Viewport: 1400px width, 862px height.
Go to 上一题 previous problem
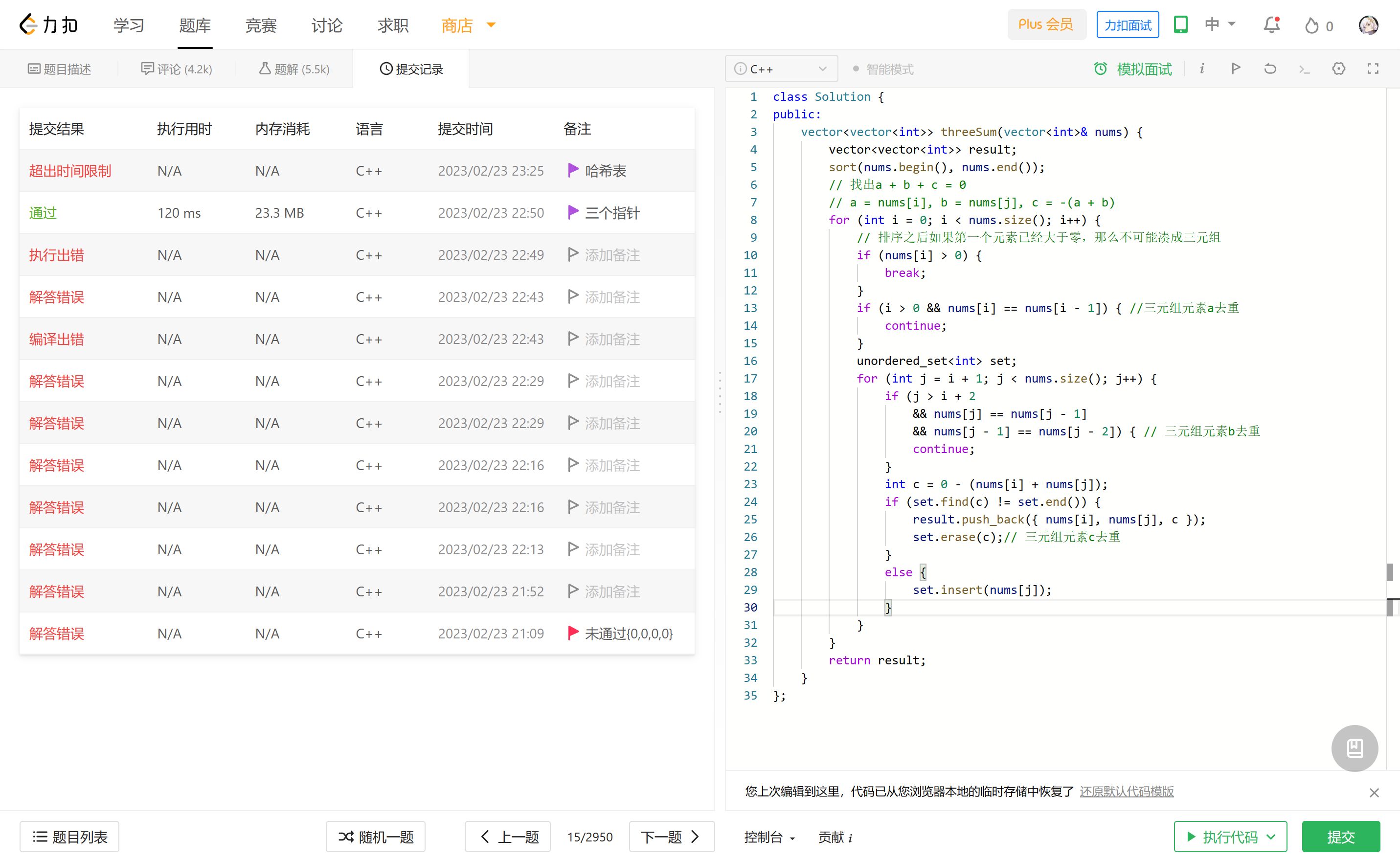point(507,837)
